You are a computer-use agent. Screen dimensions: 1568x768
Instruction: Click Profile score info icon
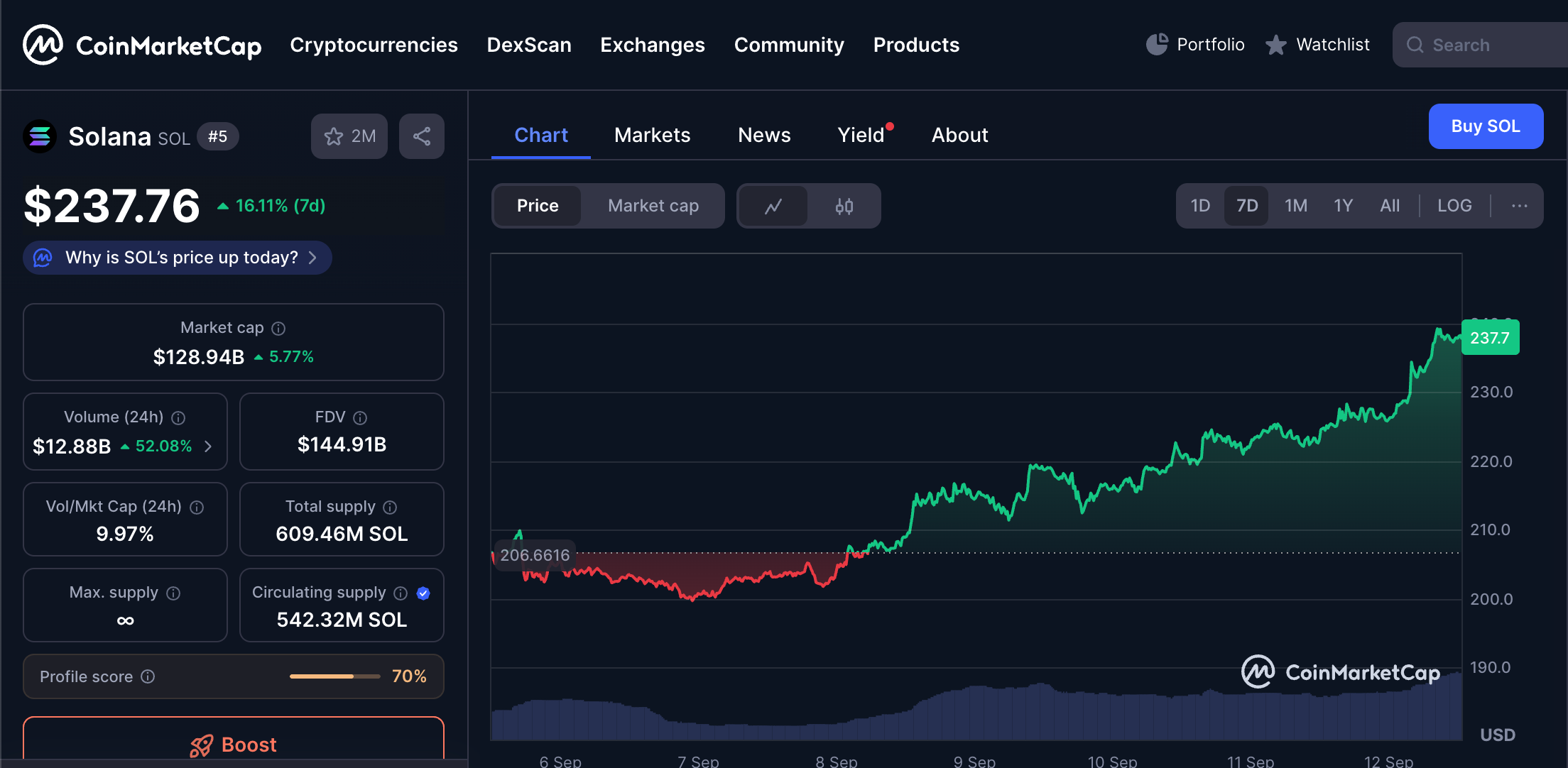[x=148, y=676]
